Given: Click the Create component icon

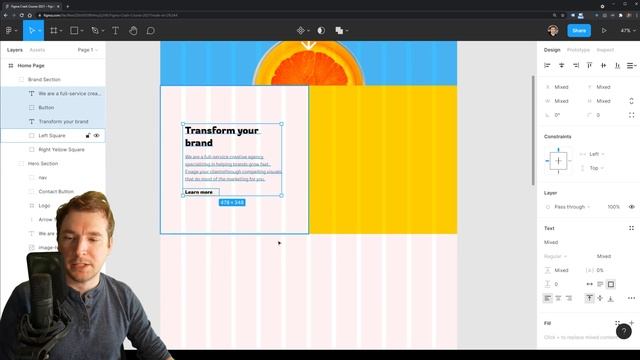Looking at the screenshot, I should 301,31.
